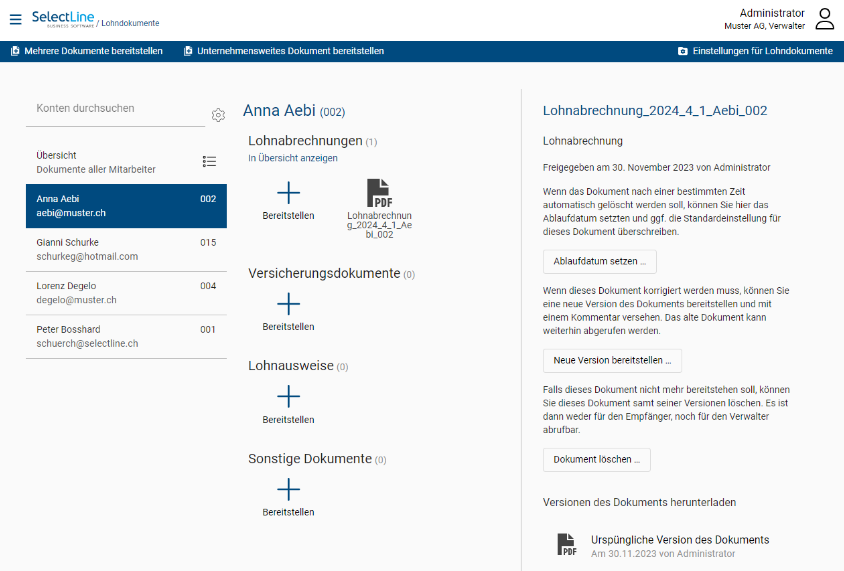Click the gear icon next to search field
This screenshot has width=844, height=571.
(218, 115)
